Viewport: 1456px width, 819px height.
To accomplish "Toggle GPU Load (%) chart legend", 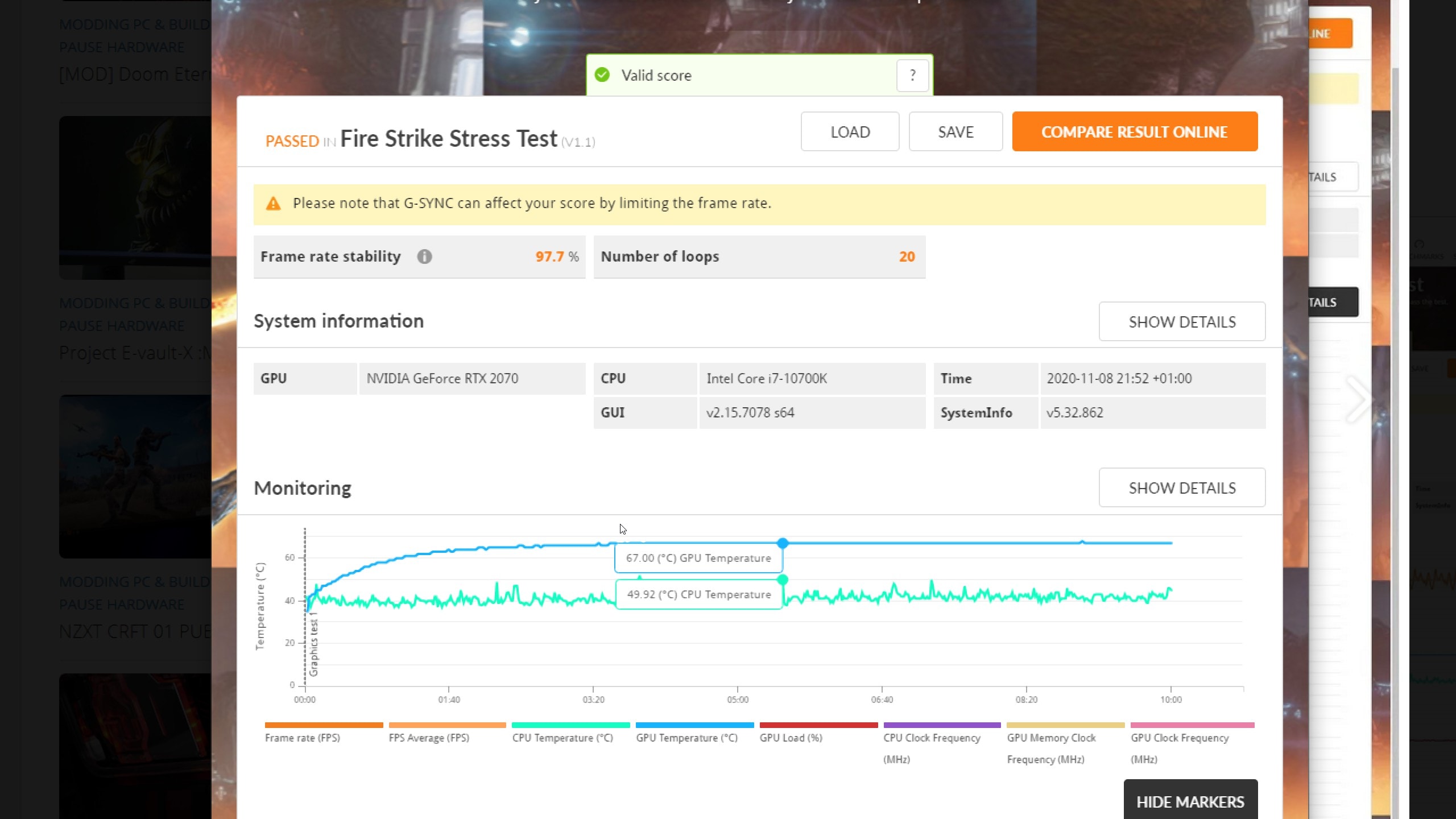I will (791, 738).
